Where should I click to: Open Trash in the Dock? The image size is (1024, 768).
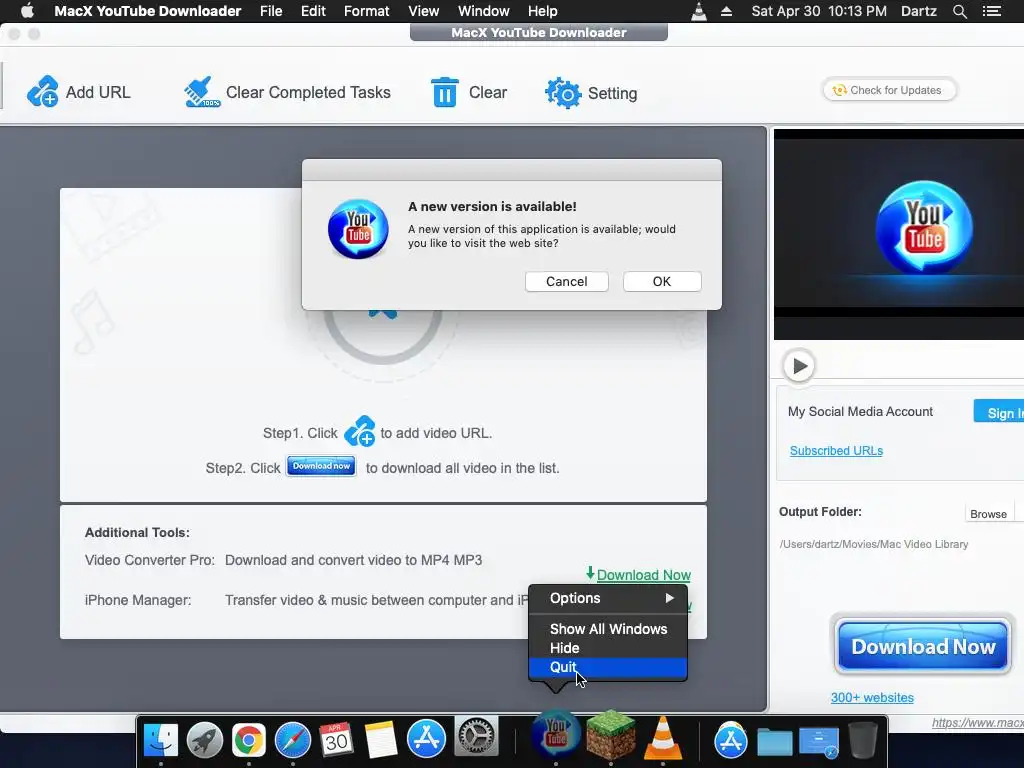click(x=863, y=740)
